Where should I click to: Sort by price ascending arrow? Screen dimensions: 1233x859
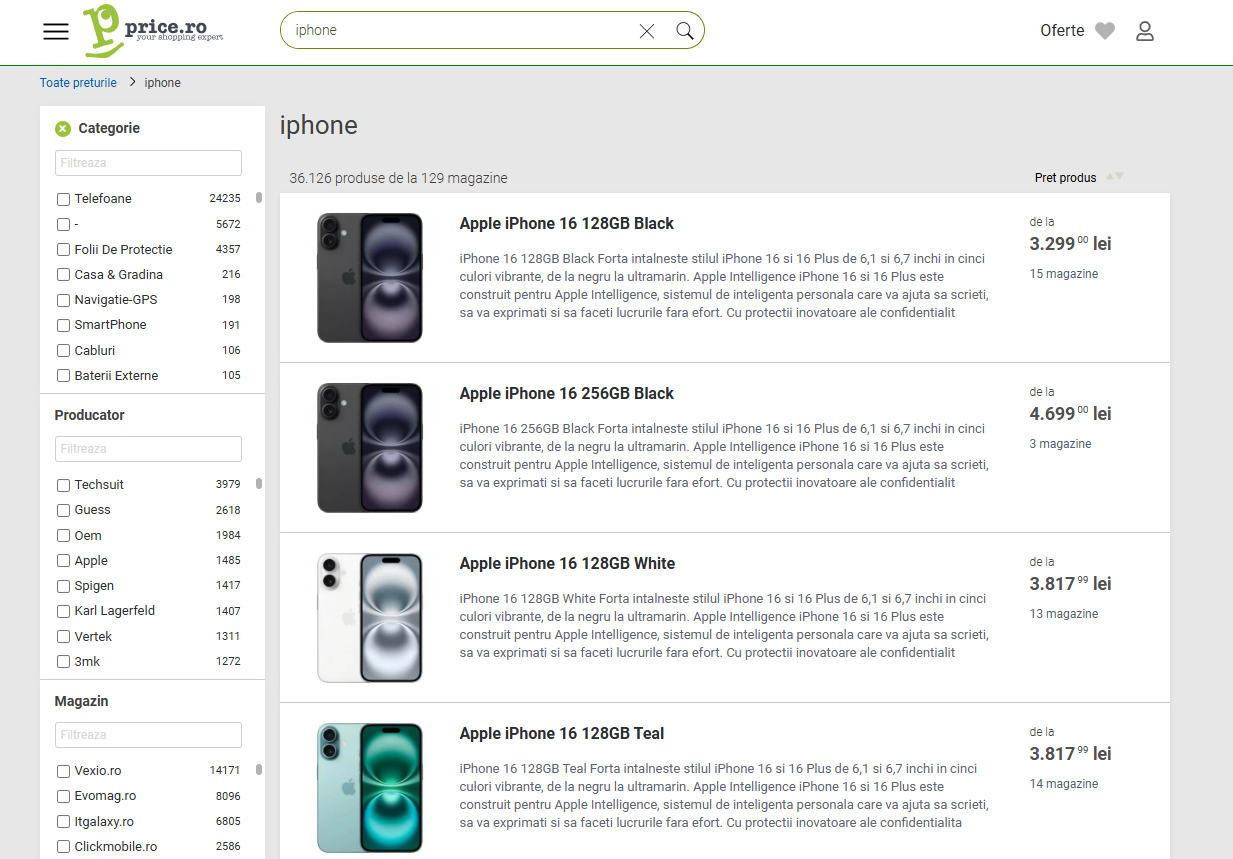(1110, 177)
